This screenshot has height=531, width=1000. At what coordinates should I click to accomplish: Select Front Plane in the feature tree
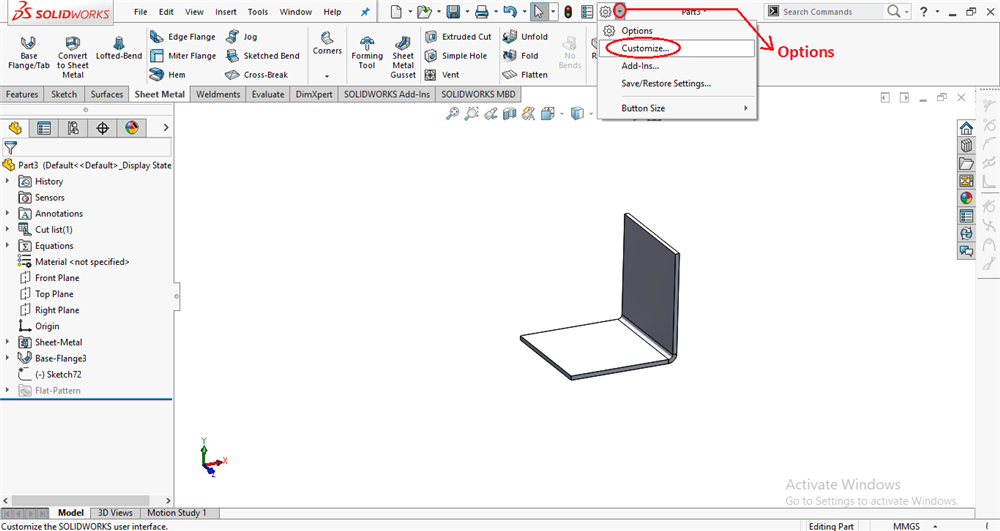point(57,278)
